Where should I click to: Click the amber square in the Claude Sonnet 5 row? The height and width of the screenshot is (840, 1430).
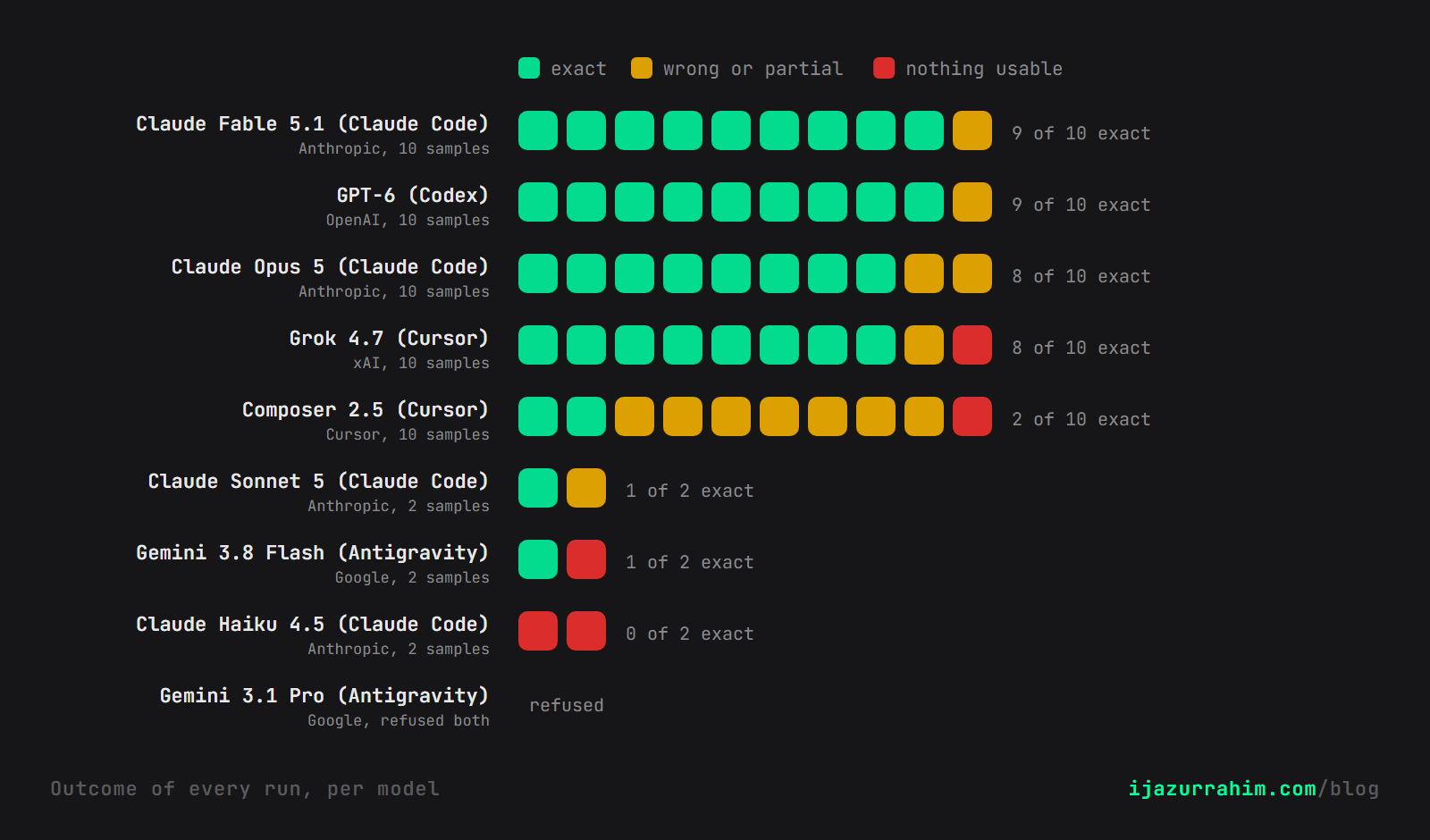pyautogui.click(x=586, y=488)
